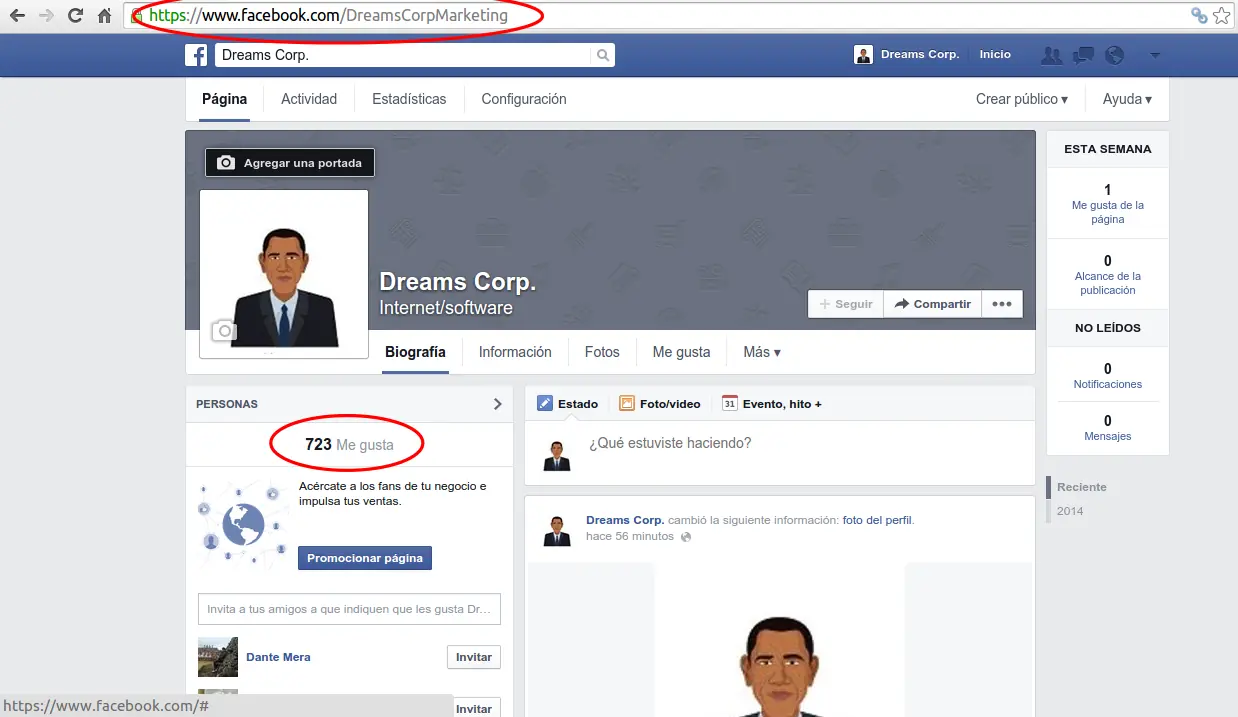Open the Fotos tab
This screenshot has height=717, width=1238.
pos(602,352)
